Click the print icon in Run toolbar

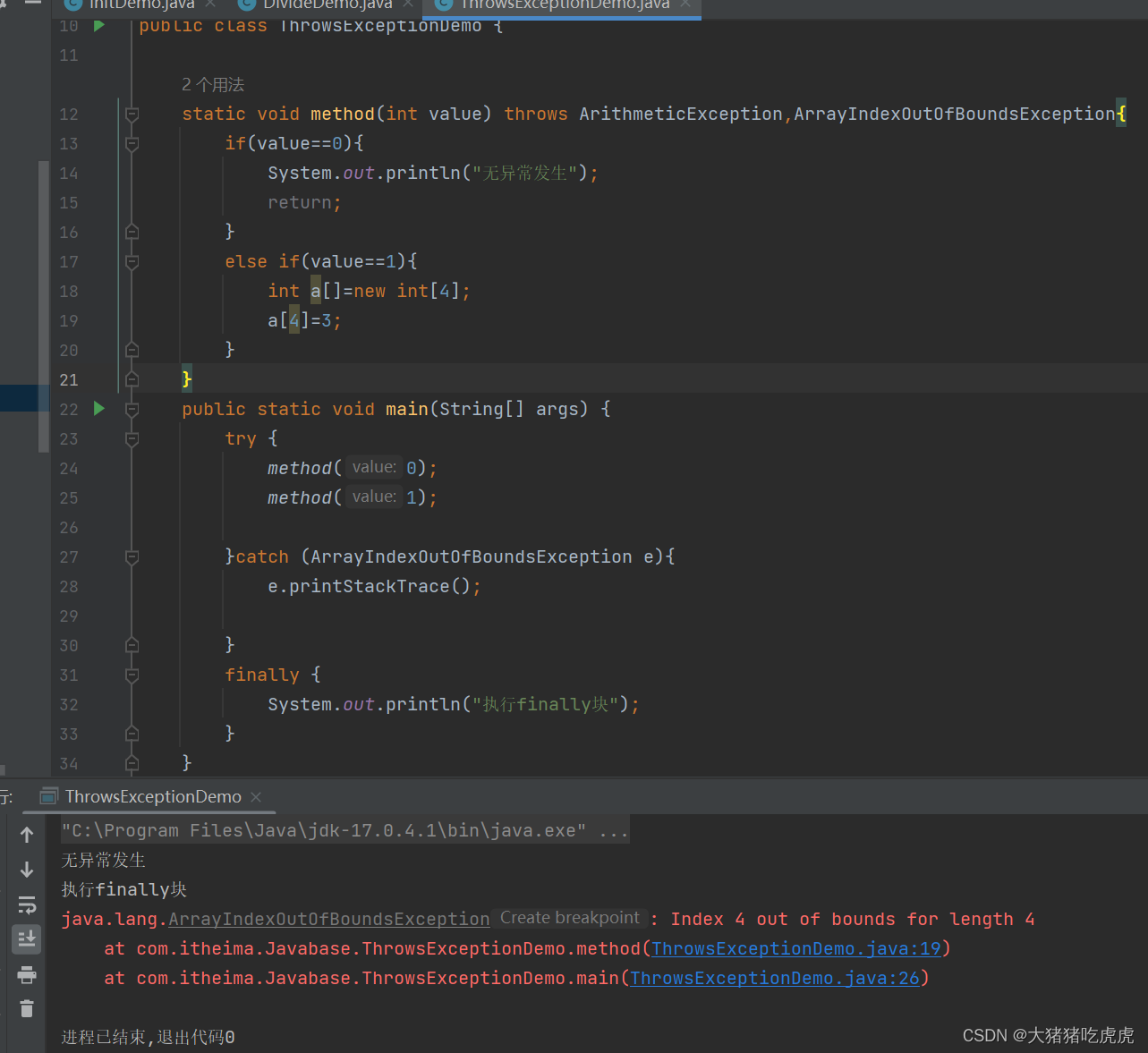(x=27, y=974)
